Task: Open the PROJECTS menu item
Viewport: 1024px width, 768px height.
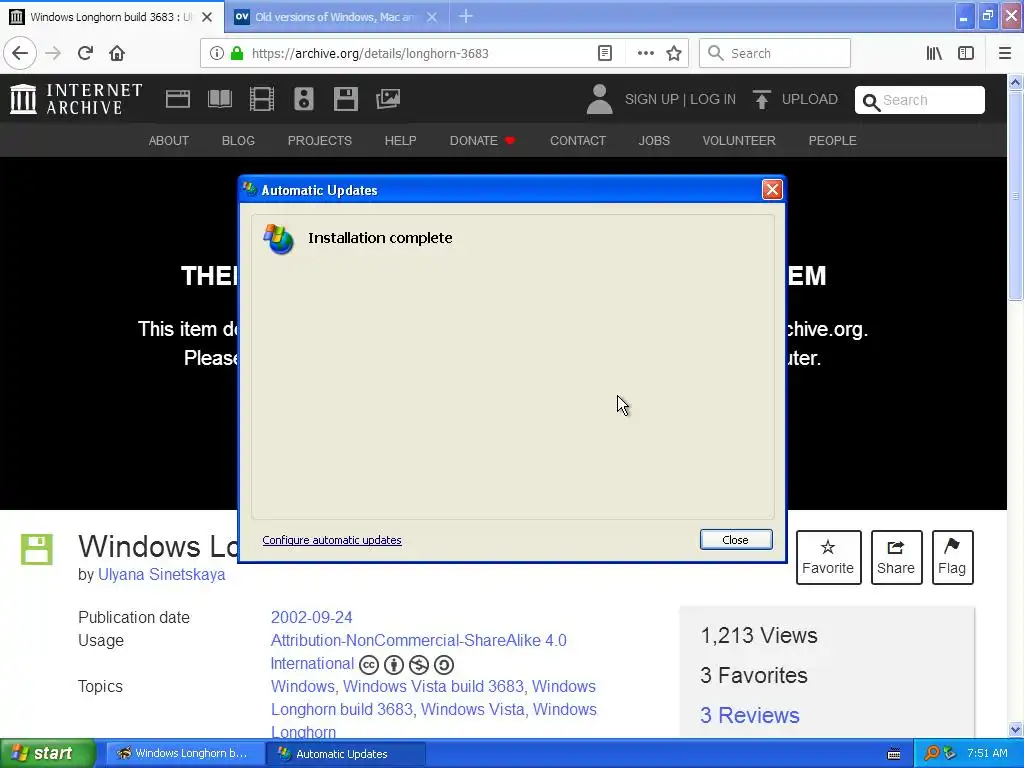Action: click(x=319, y=140)
